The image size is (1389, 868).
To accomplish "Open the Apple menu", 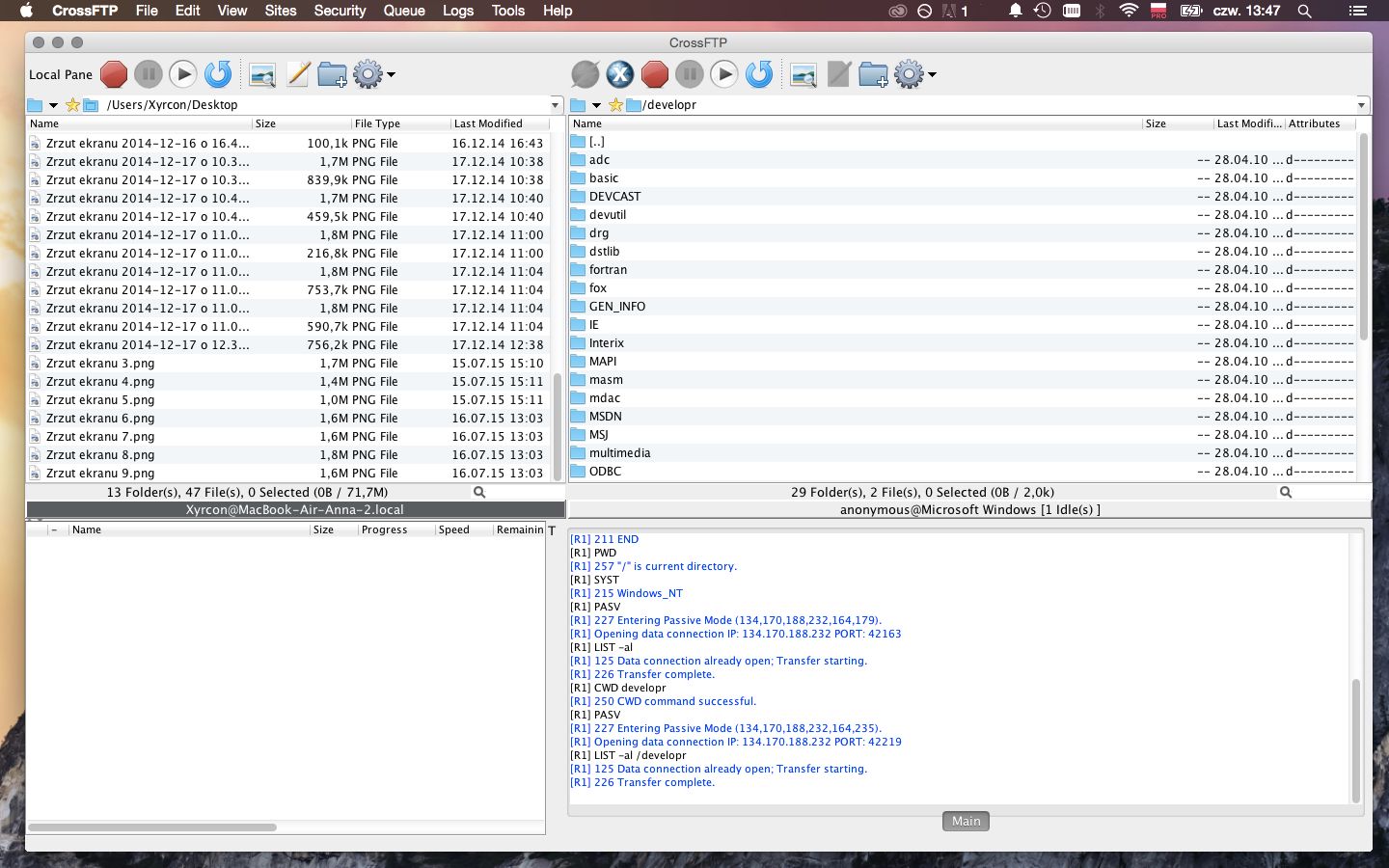I will pos(26,11).
